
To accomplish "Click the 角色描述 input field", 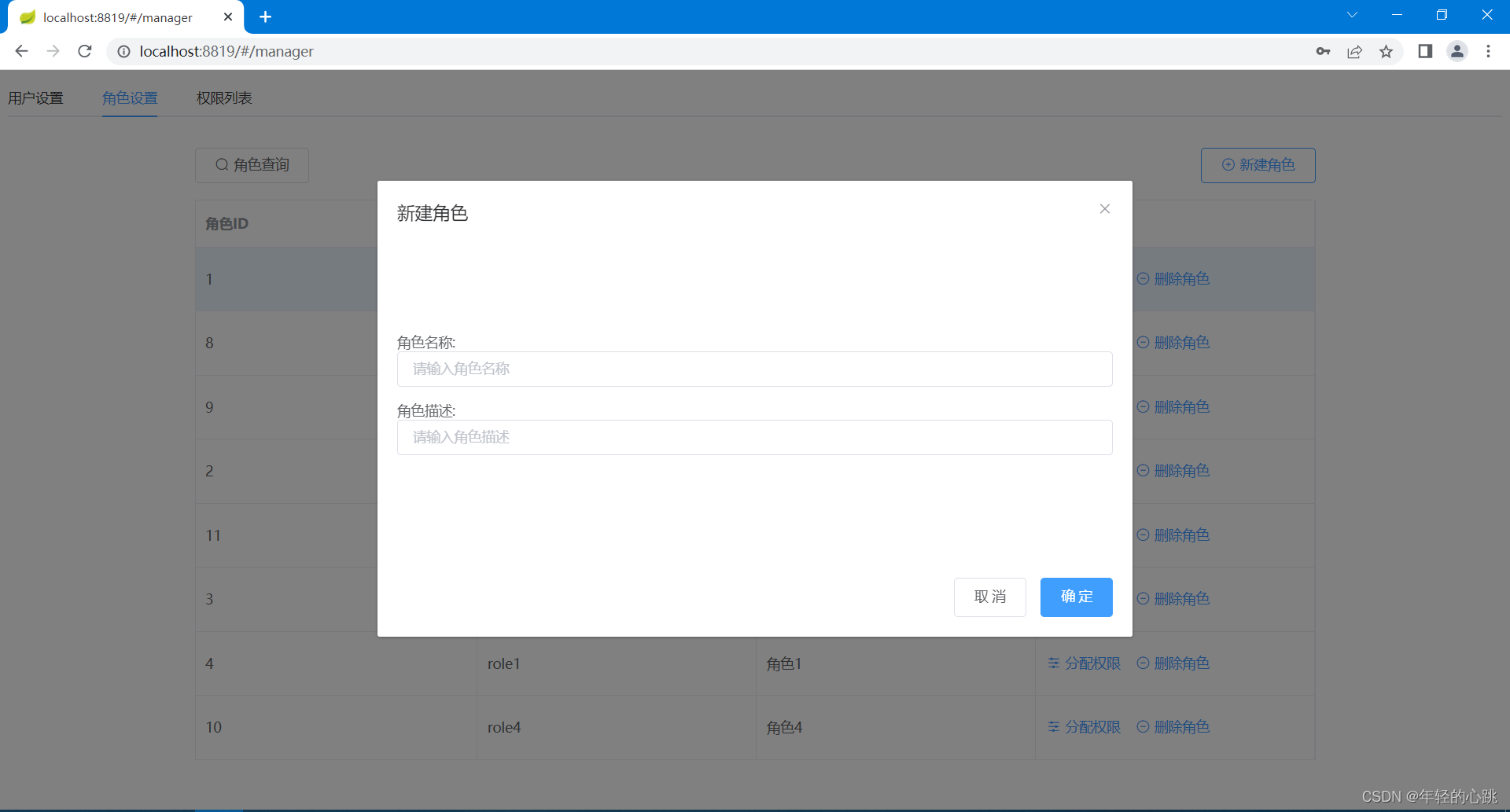I will pyautogui.click(x=754, y=437).
